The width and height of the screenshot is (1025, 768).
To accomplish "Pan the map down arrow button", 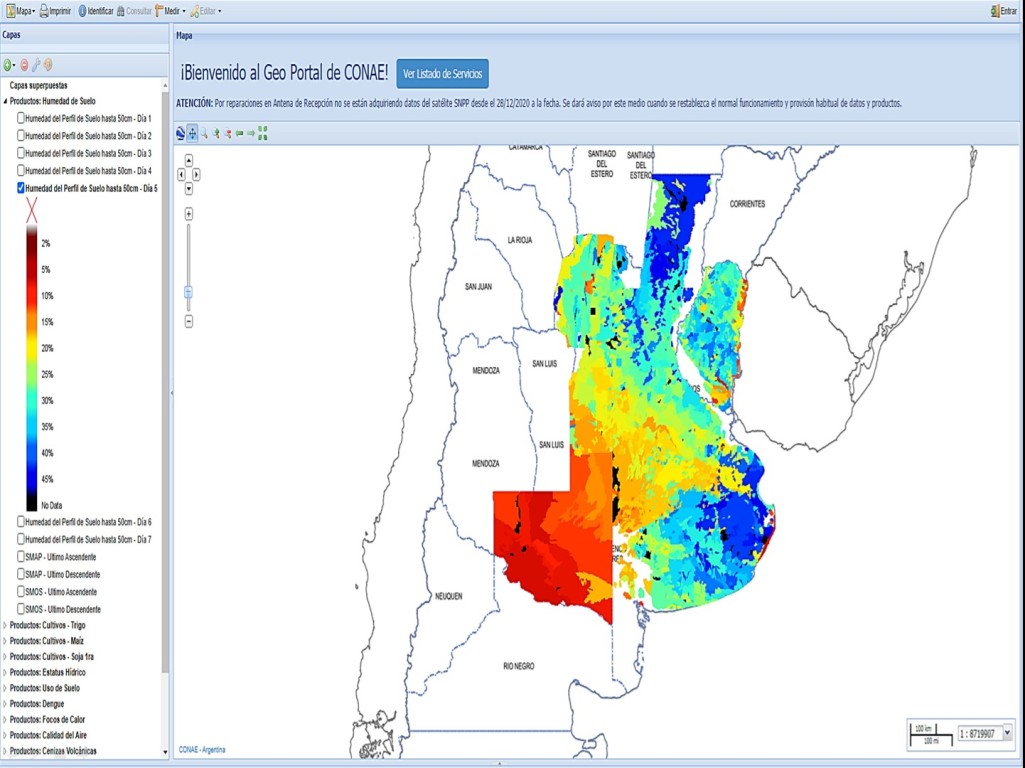I will [x=189, y=189].
